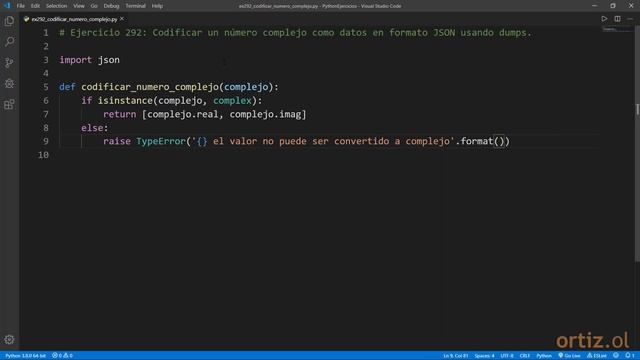Click the VS Code logo icon
Viewport: 640px width, 360px height.
pos(7,6)
